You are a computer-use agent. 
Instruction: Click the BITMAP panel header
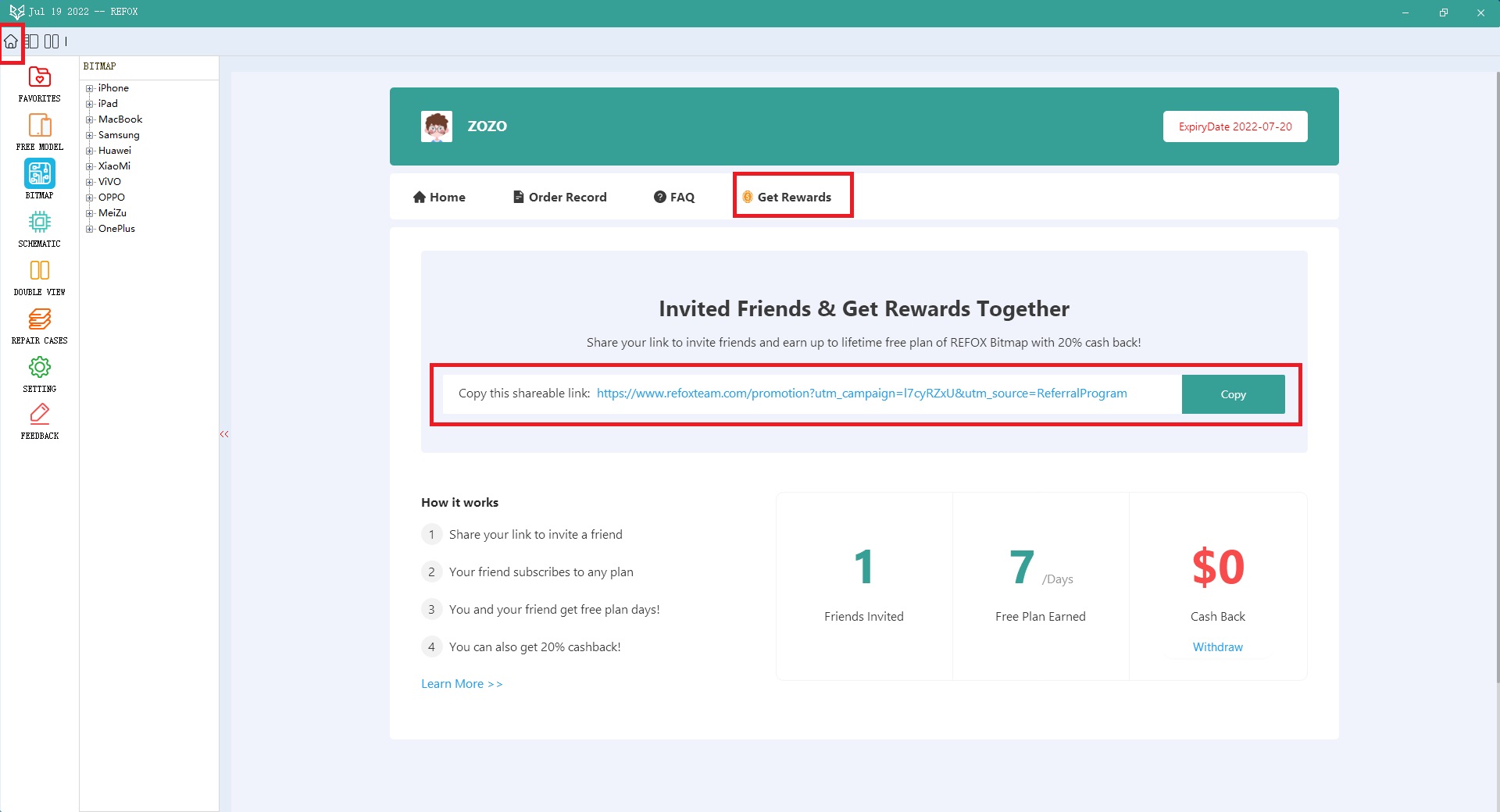click(99, 66)
